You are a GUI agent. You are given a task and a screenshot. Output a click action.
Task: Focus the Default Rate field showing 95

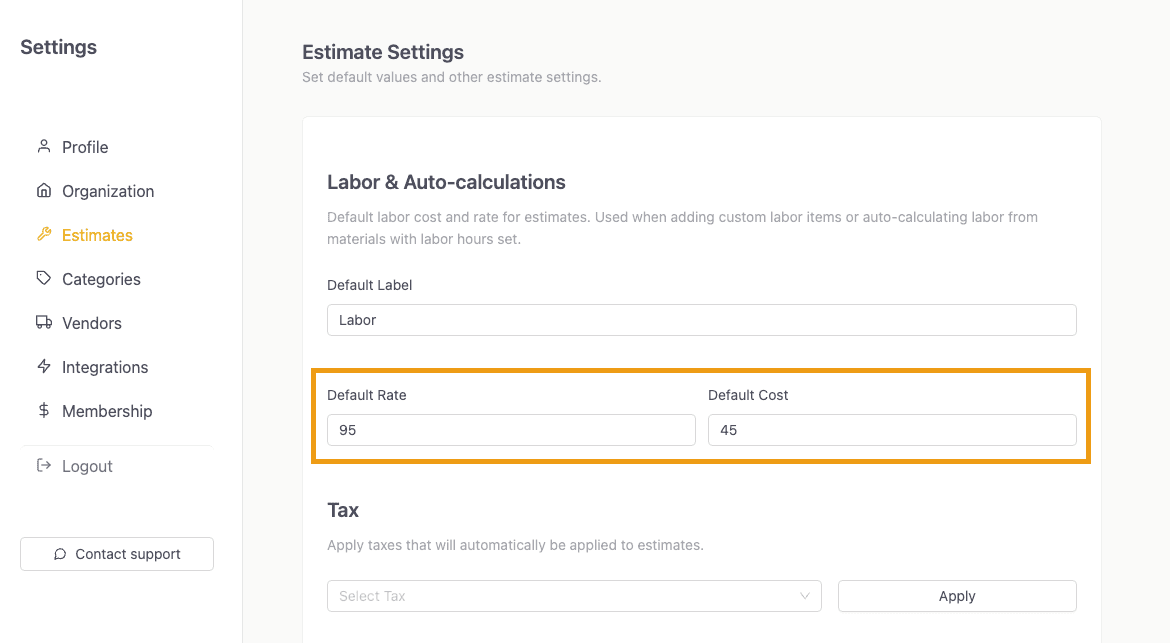511,429
